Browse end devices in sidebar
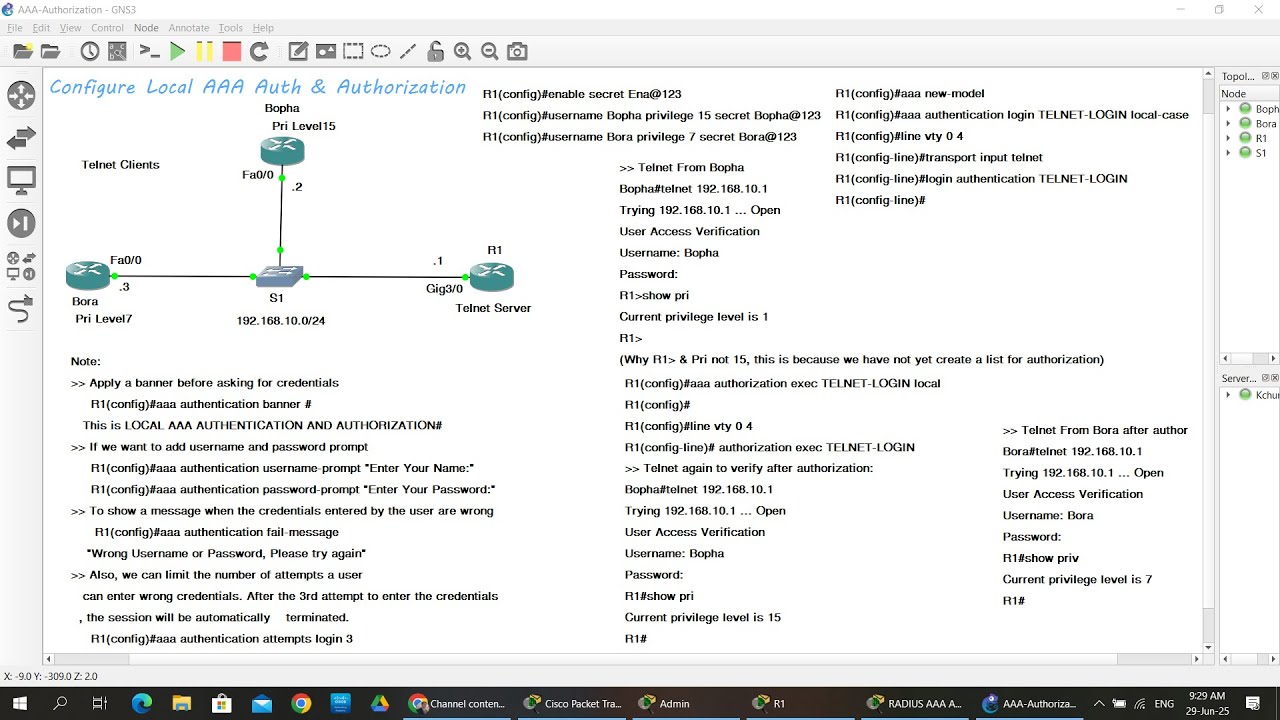The height and width of the screenshot is (720, 1280). (x=21, y=181)
